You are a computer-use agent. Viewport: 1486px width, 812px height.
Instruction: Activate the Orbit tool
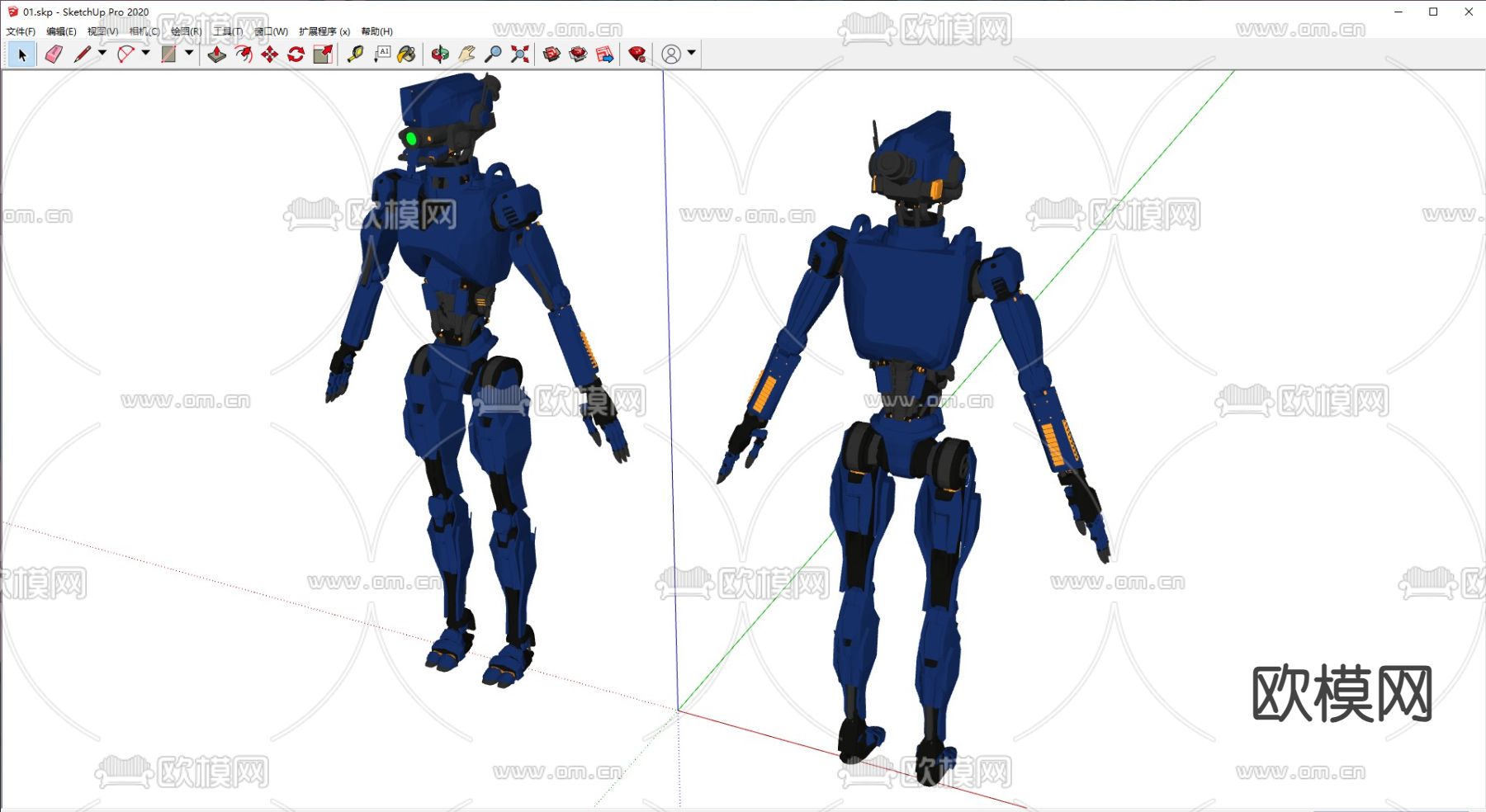(440, 54)
